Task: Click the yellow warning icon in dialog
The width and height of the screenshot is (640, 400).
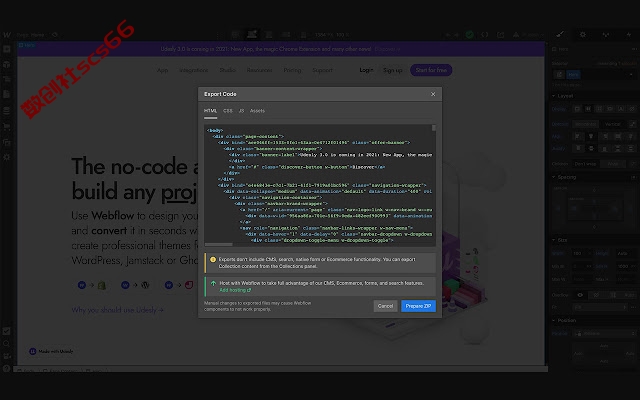Action: tap(213, 260)
